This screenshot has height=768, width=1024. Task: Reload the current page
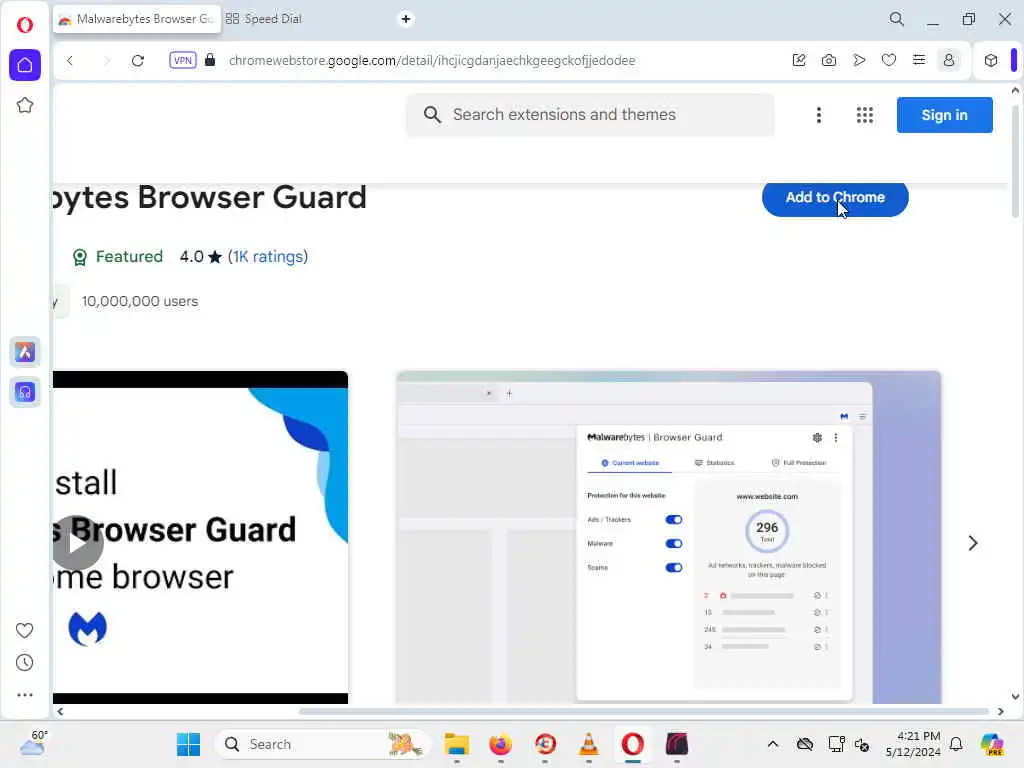click(x=138, y=61)
